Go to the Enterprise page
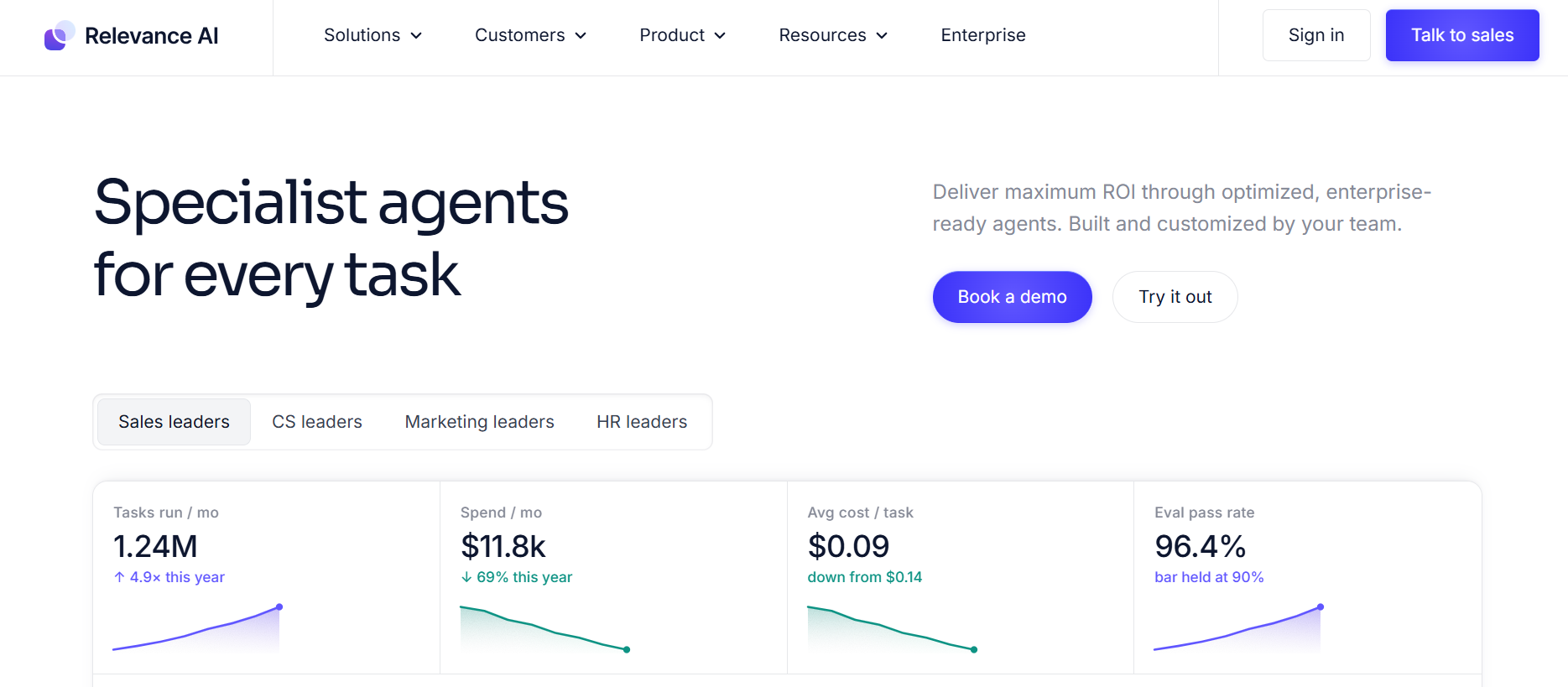 (x=983, y=35)
